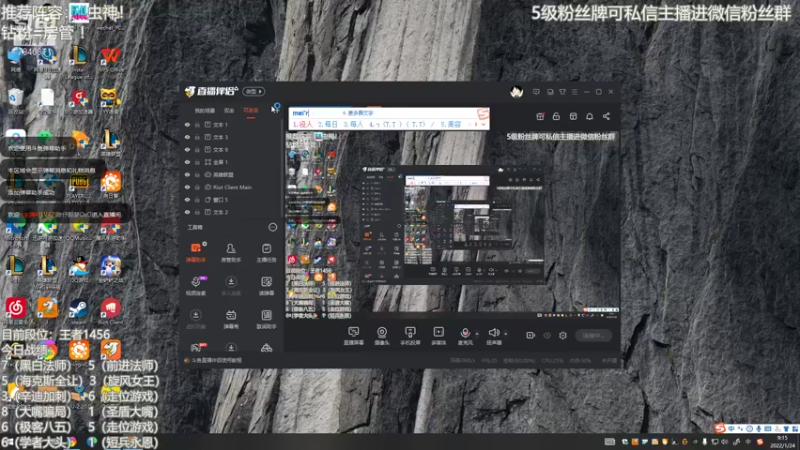Open the mode selector pill beside logo
800x450 pixels.
click(254, 91)
